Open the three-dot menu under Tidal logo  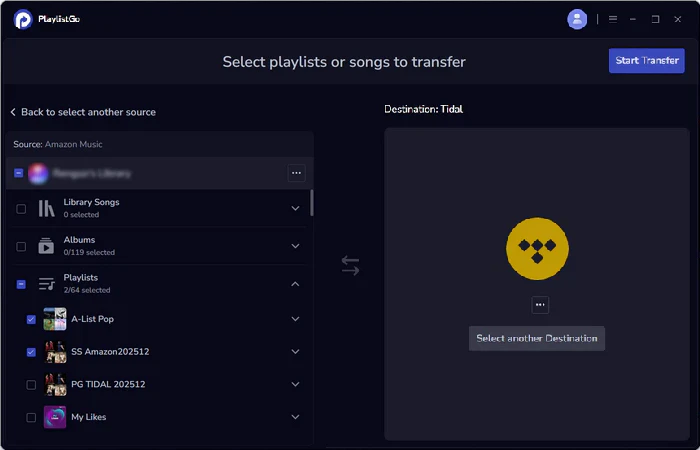540,305
